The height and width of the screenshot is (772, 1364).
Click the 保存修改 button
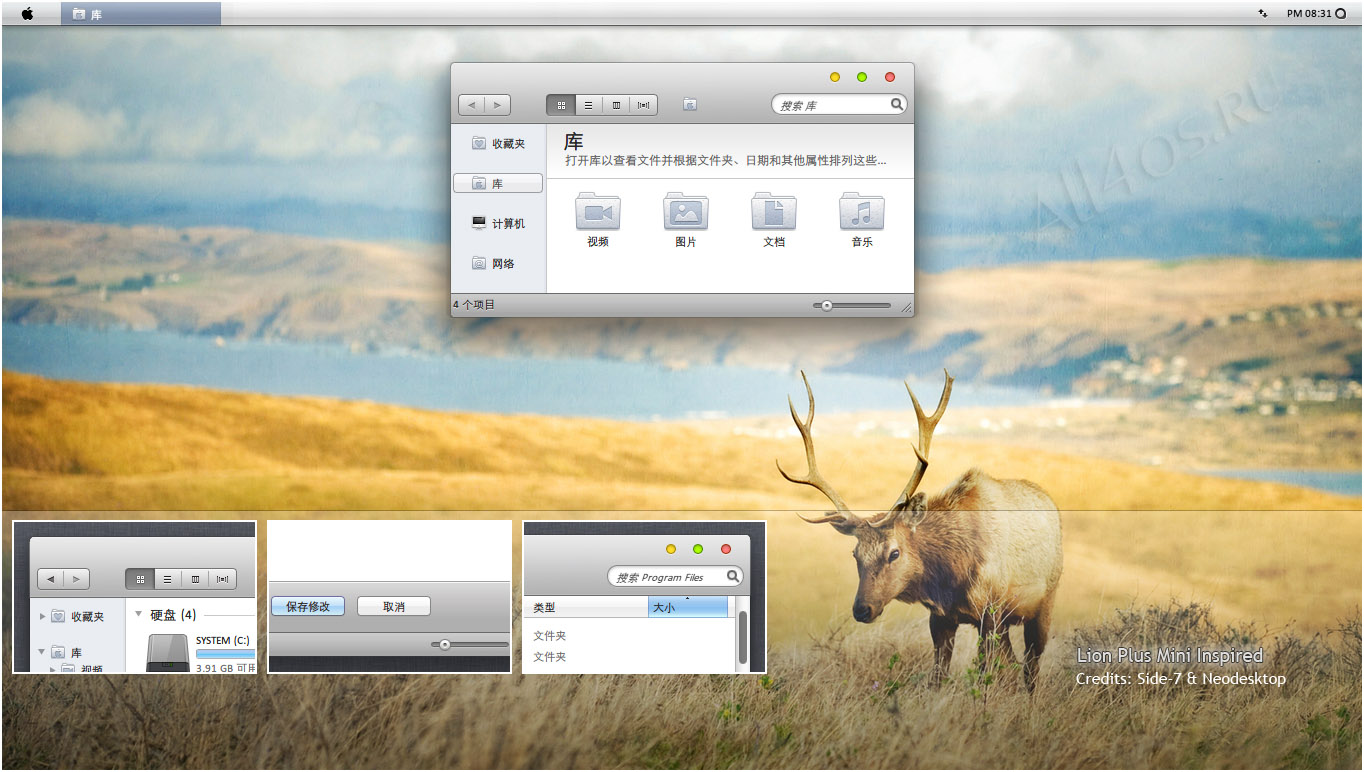[308, 606]
